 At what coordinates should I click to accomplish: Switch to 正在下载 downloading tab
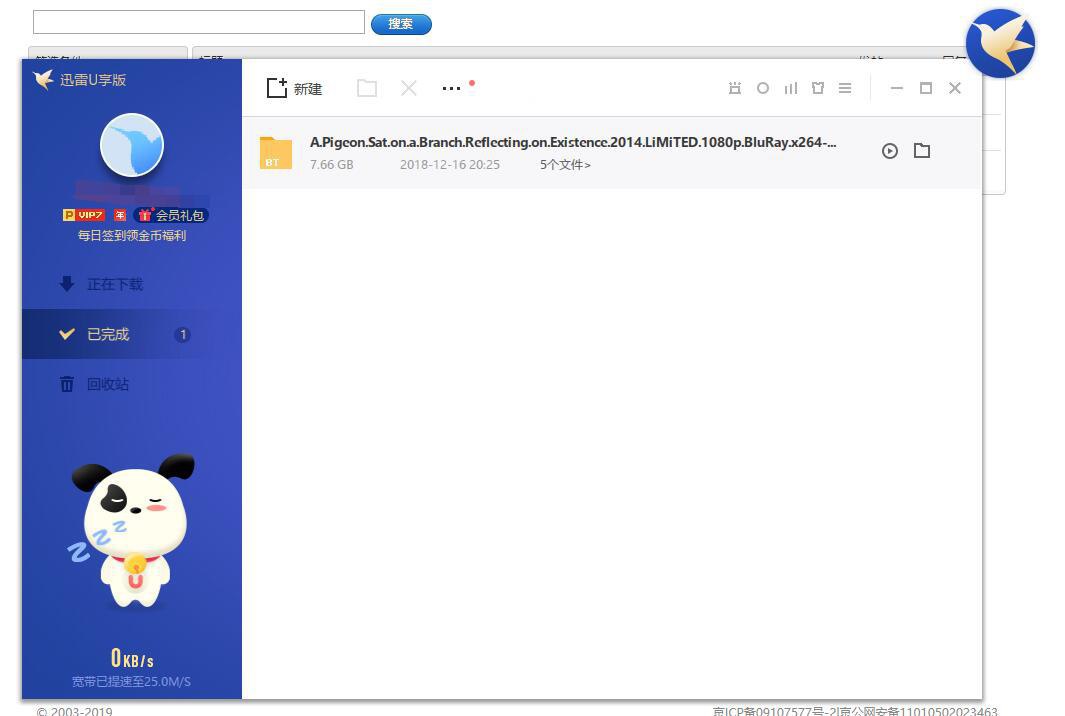pos(114,284)
